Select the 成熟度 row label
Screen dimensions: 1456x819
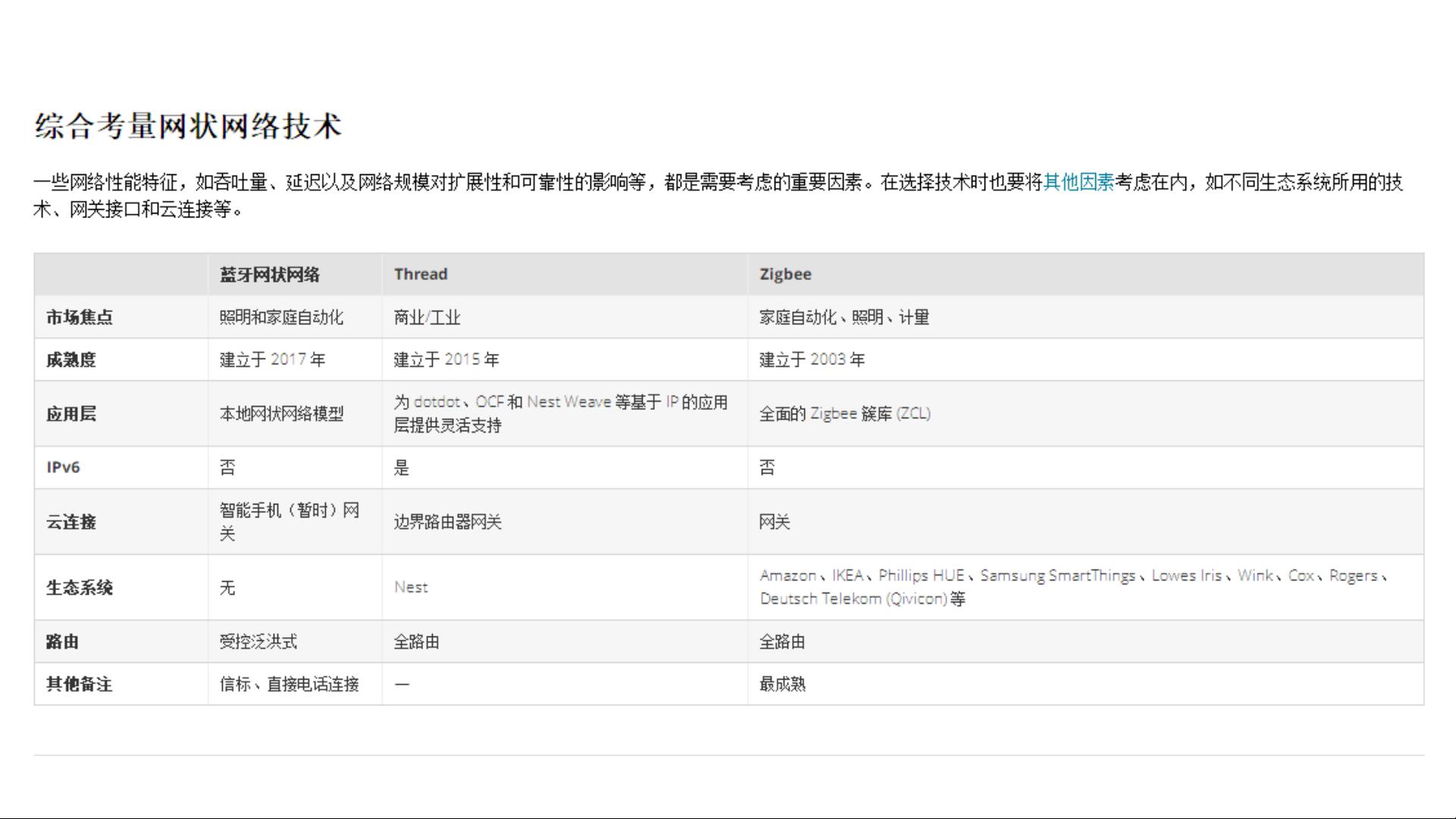71,360
